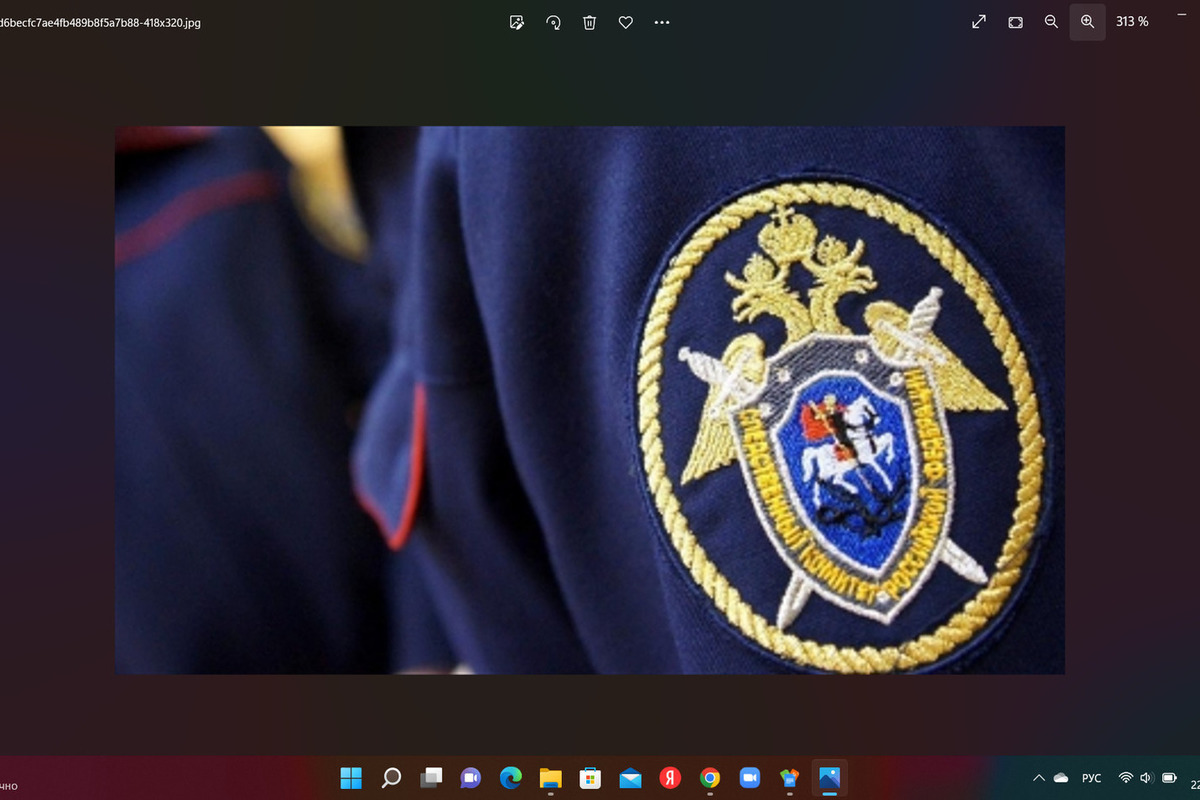This screenshot has width=1200, height=800.
Task: Open the OneDrive cloud tray icon
Action: [1061, 778]
